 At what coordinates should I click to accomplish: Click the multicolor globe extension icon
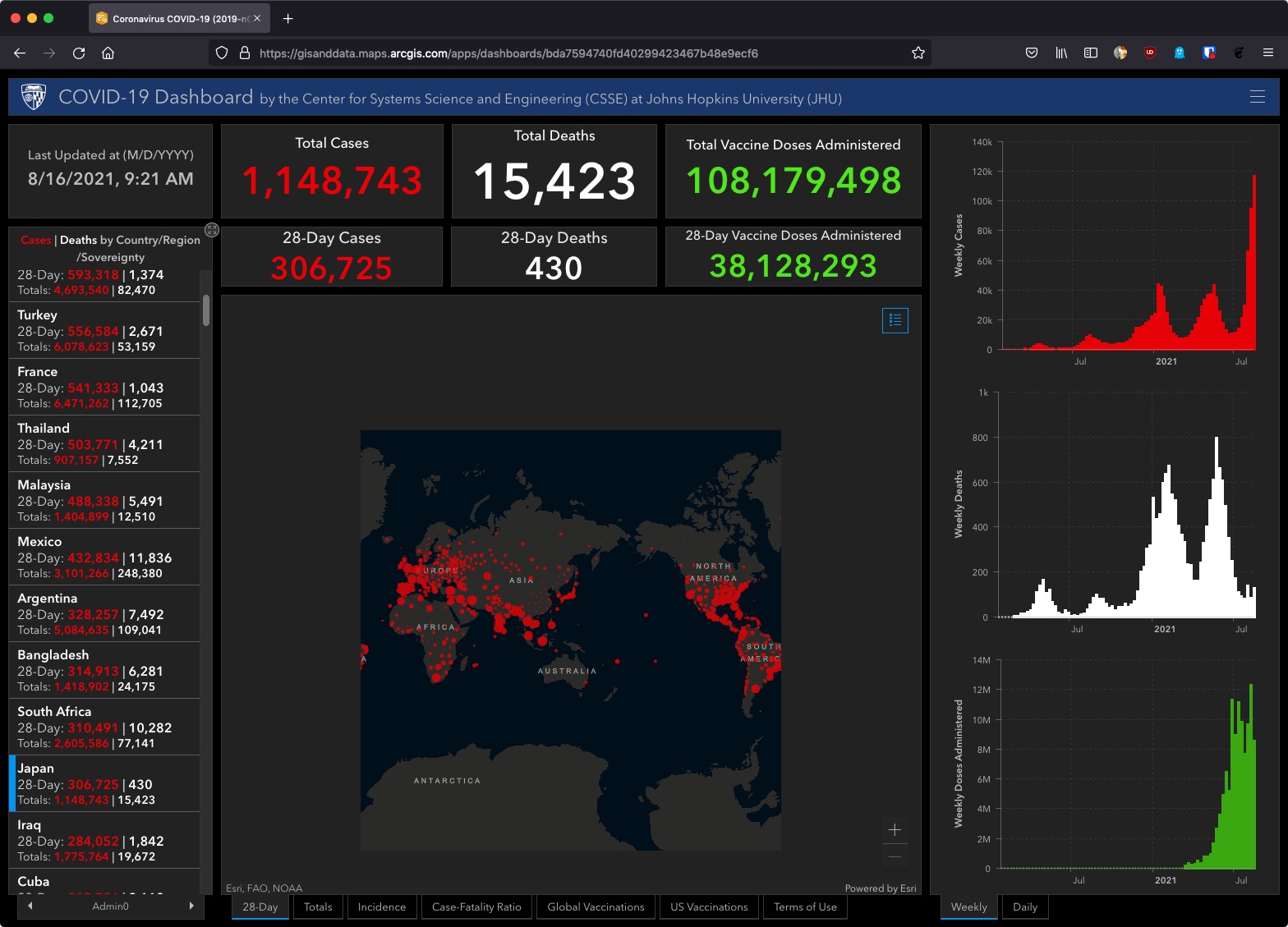pyautogui.click(x=1120, y=53)
